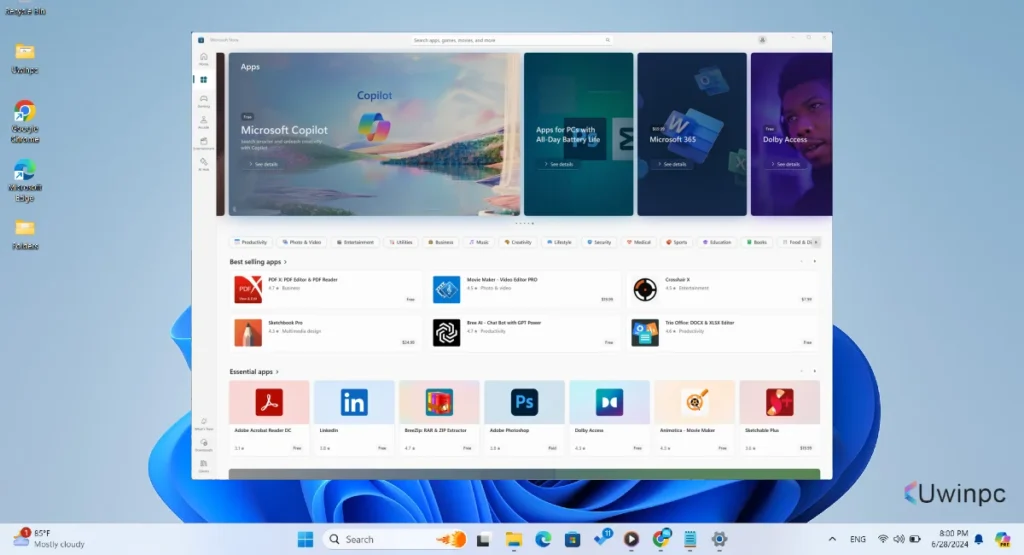Show next Essential apps page arrow
Screen dimensions: 1024x555
[814, 371]
